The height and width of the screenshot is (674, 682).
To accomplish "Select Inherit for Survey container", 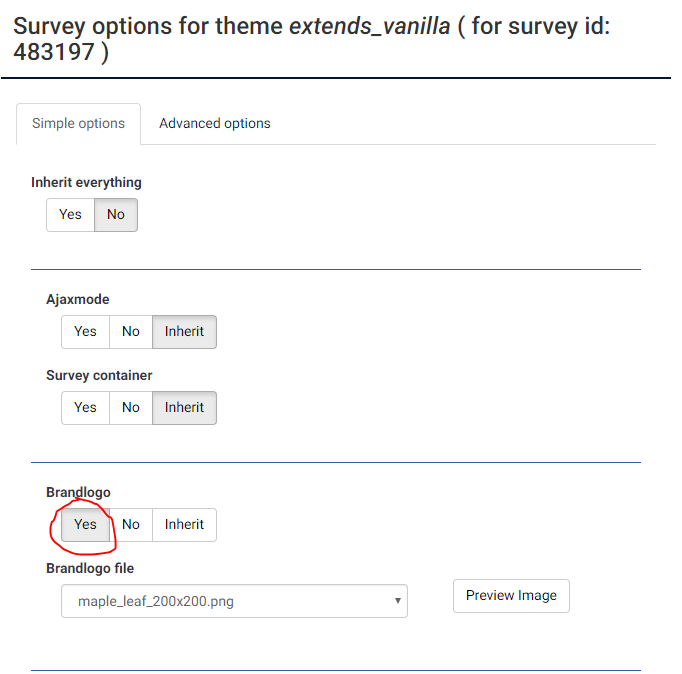I will [x=184, y=407].
